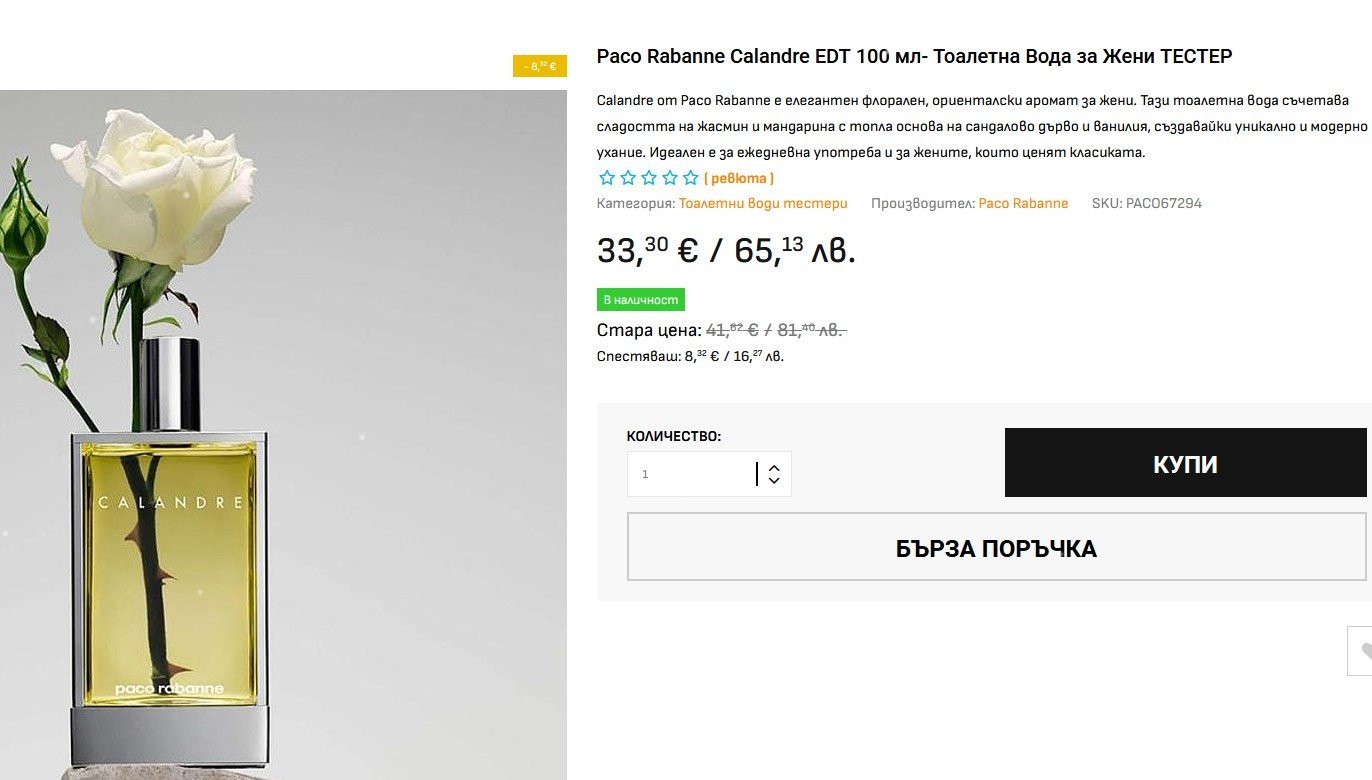Image resolution: width=1372 pixels, height=780 pixels.
Task: Enlarge the Calandre bottle product image
Action: [x=283, y=435]
